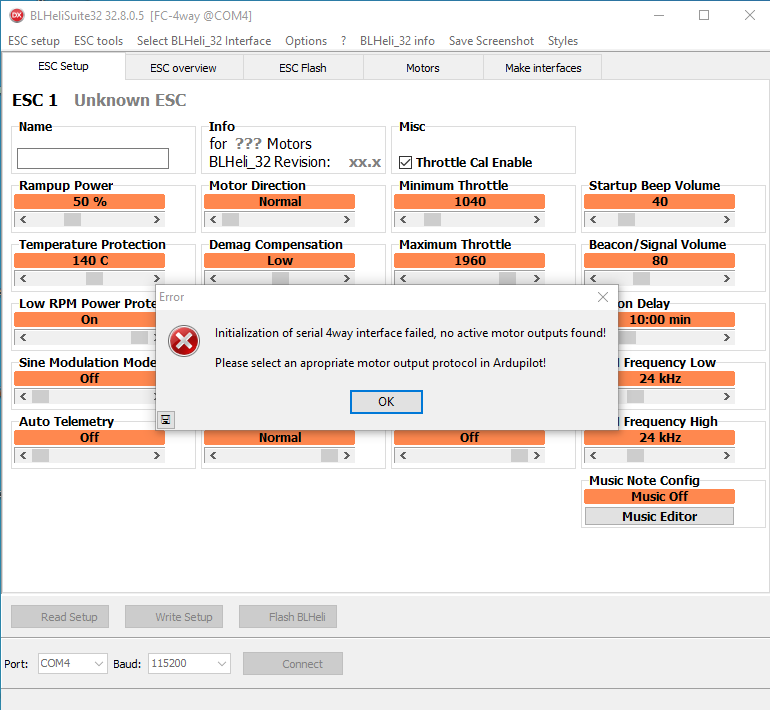Click Temperature Protection slider left arrow
The width and height of the screenshot is (770, 710).
point(23,278)
